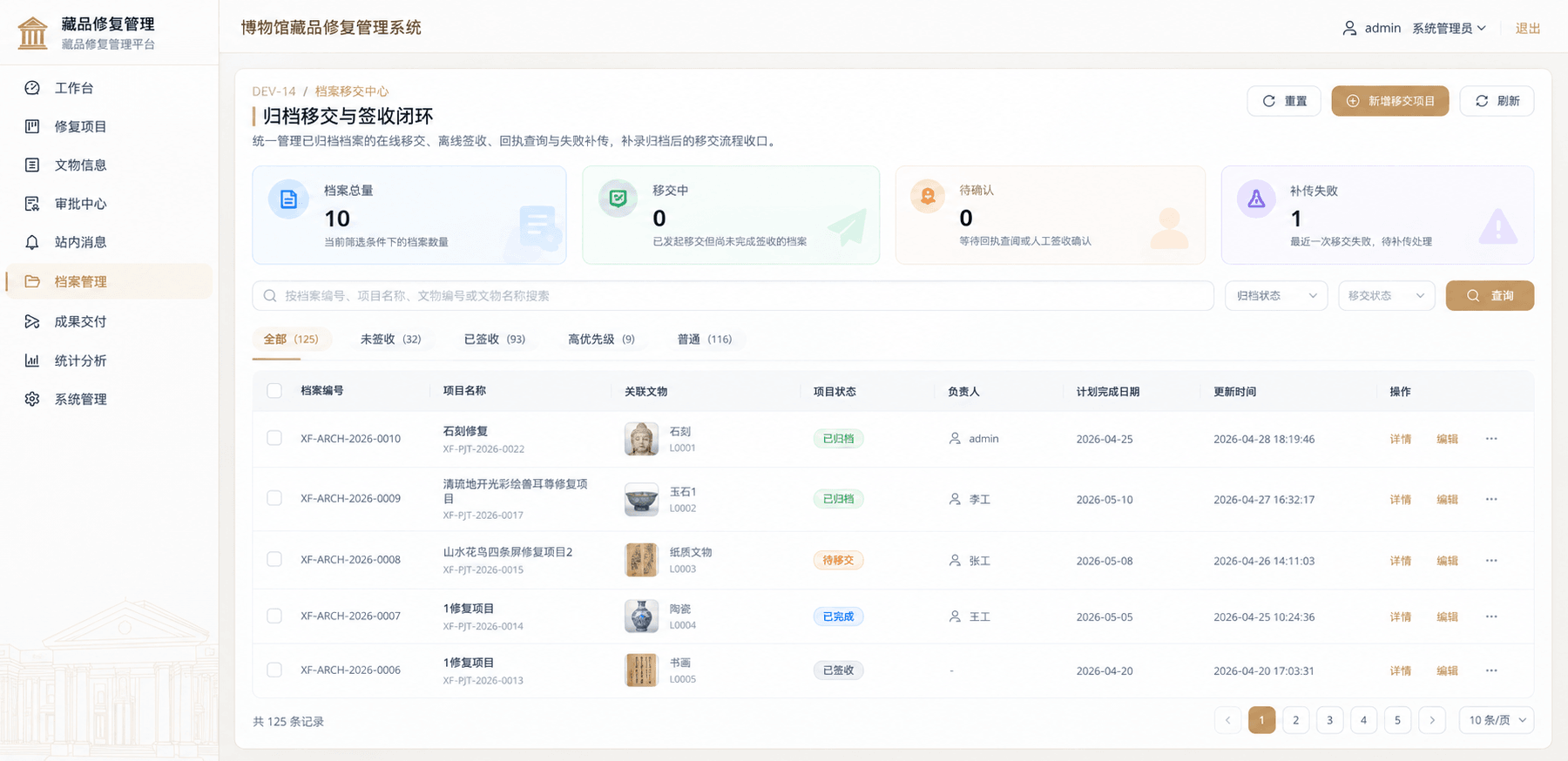
Task: Click the 刷新 button
Action: pyautogui.click(x=1497, y=101)
